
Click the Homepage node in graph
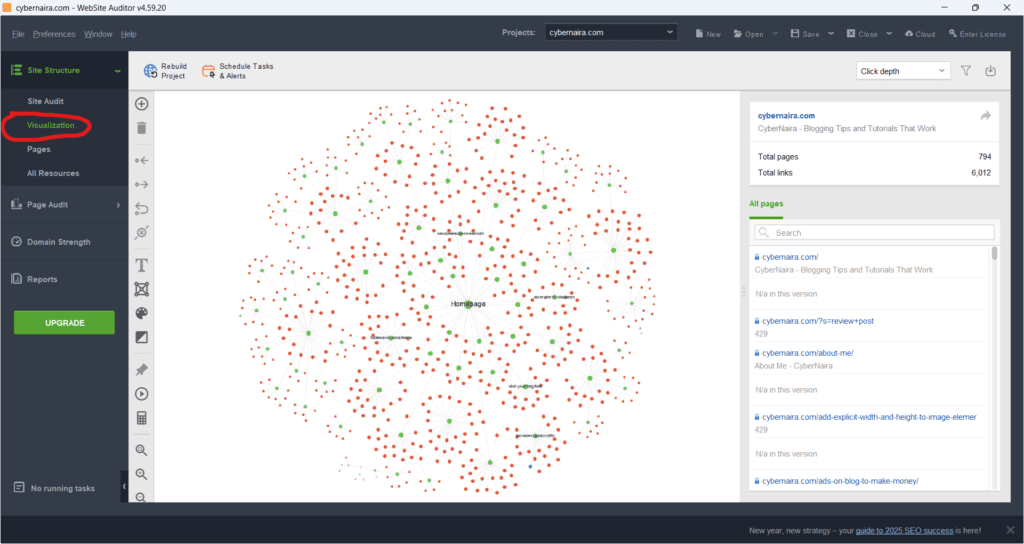[468, 304]
